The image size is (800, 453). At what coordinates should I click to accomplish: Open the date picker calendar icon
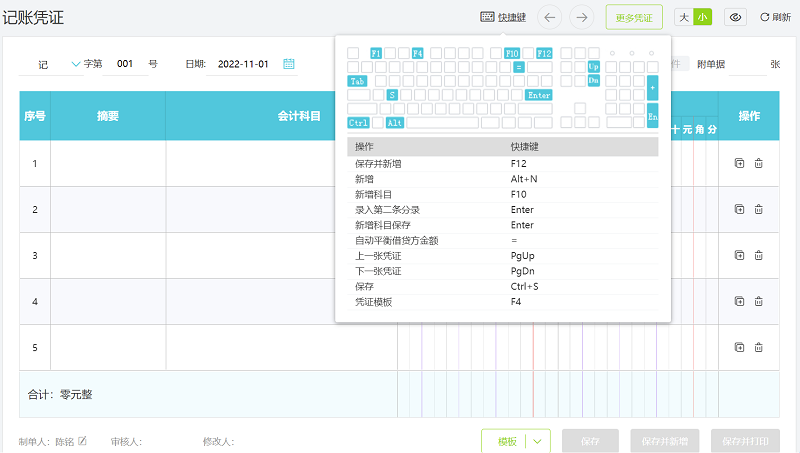point(289,64)
